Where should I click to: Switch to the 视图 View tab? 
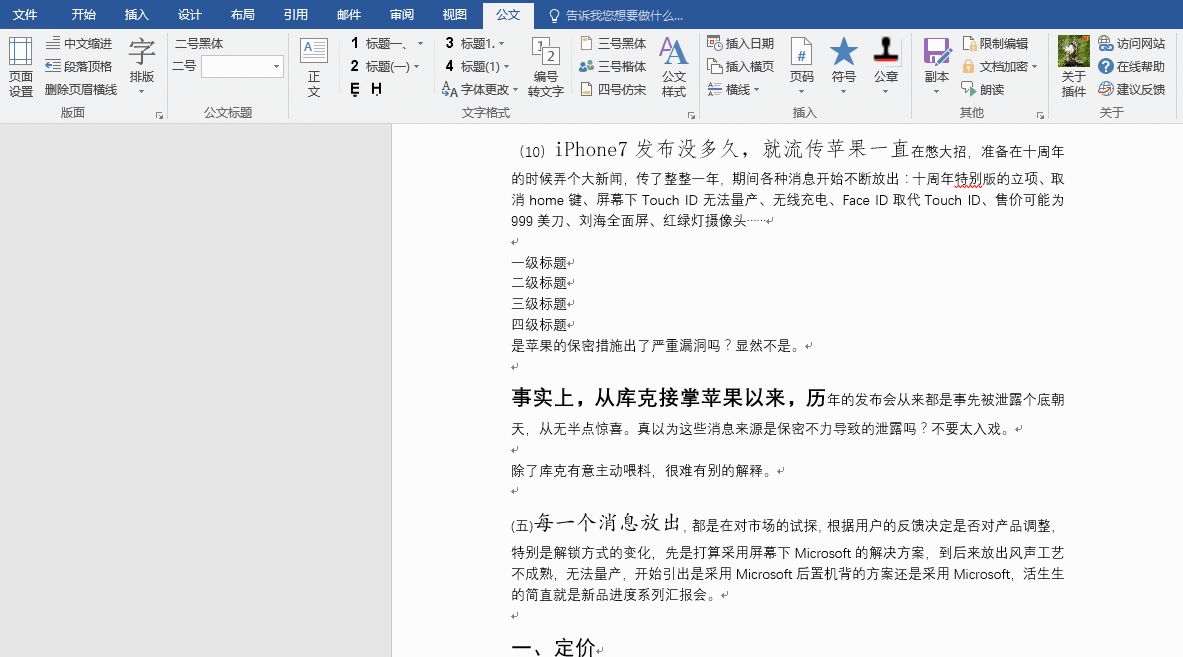(x=455, y=14)
